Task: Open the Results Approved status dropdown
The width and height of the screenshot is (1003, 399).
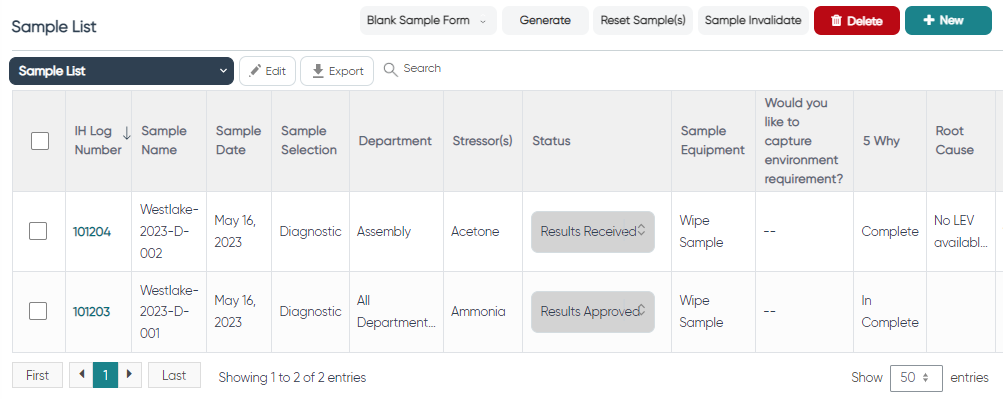Action: pyautogui.click(x=593, y=311)
